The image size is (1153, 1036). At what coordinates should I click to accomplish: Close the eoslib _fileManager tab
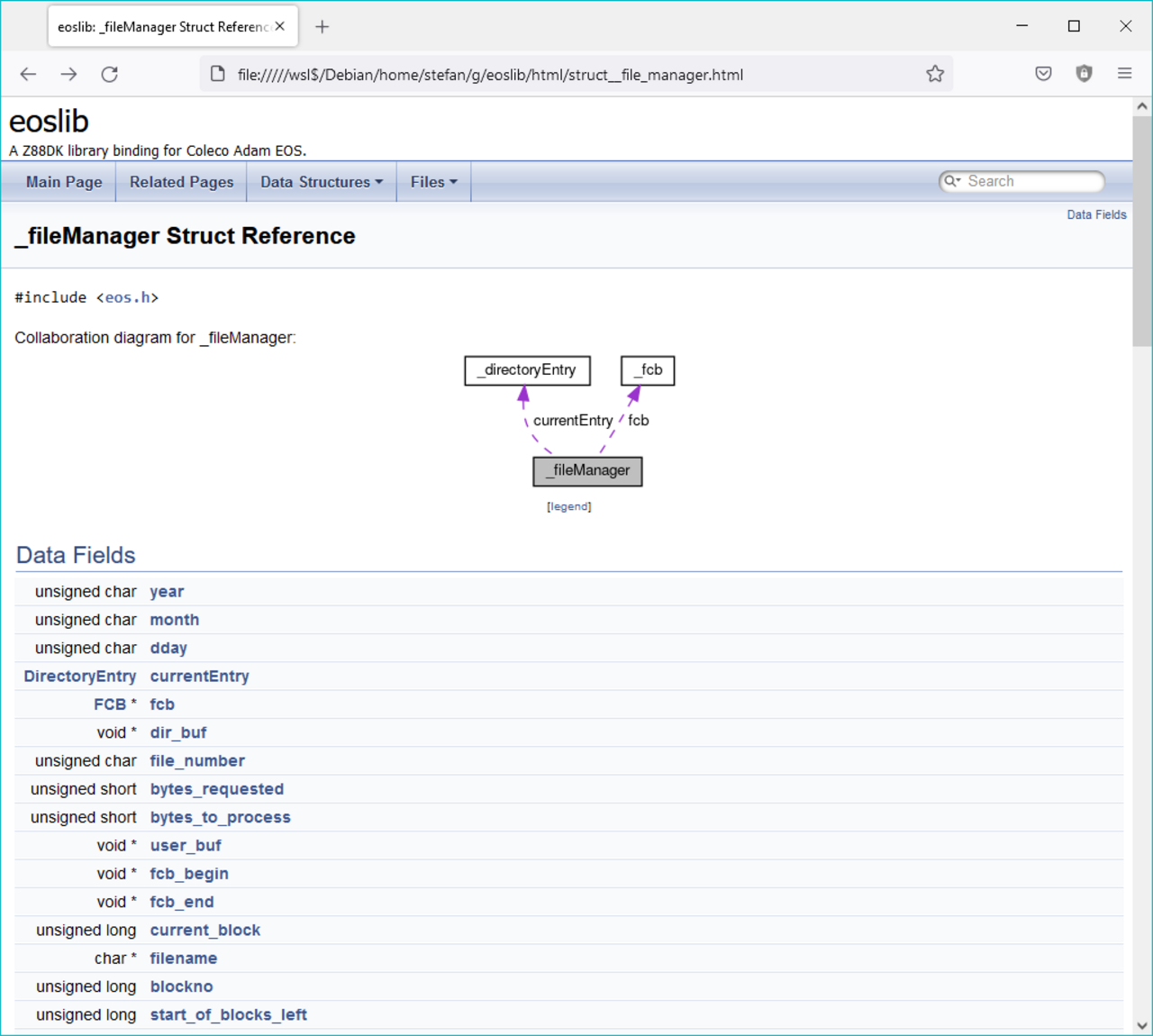pos(280,26)
